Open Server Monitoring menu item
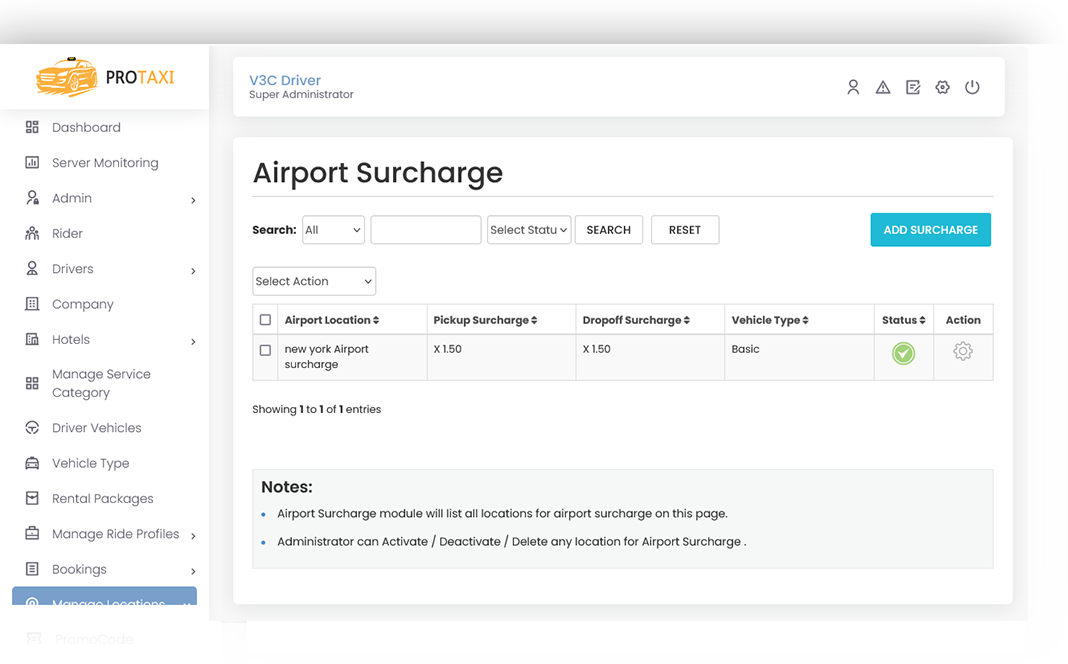 [x=105, y=163]
